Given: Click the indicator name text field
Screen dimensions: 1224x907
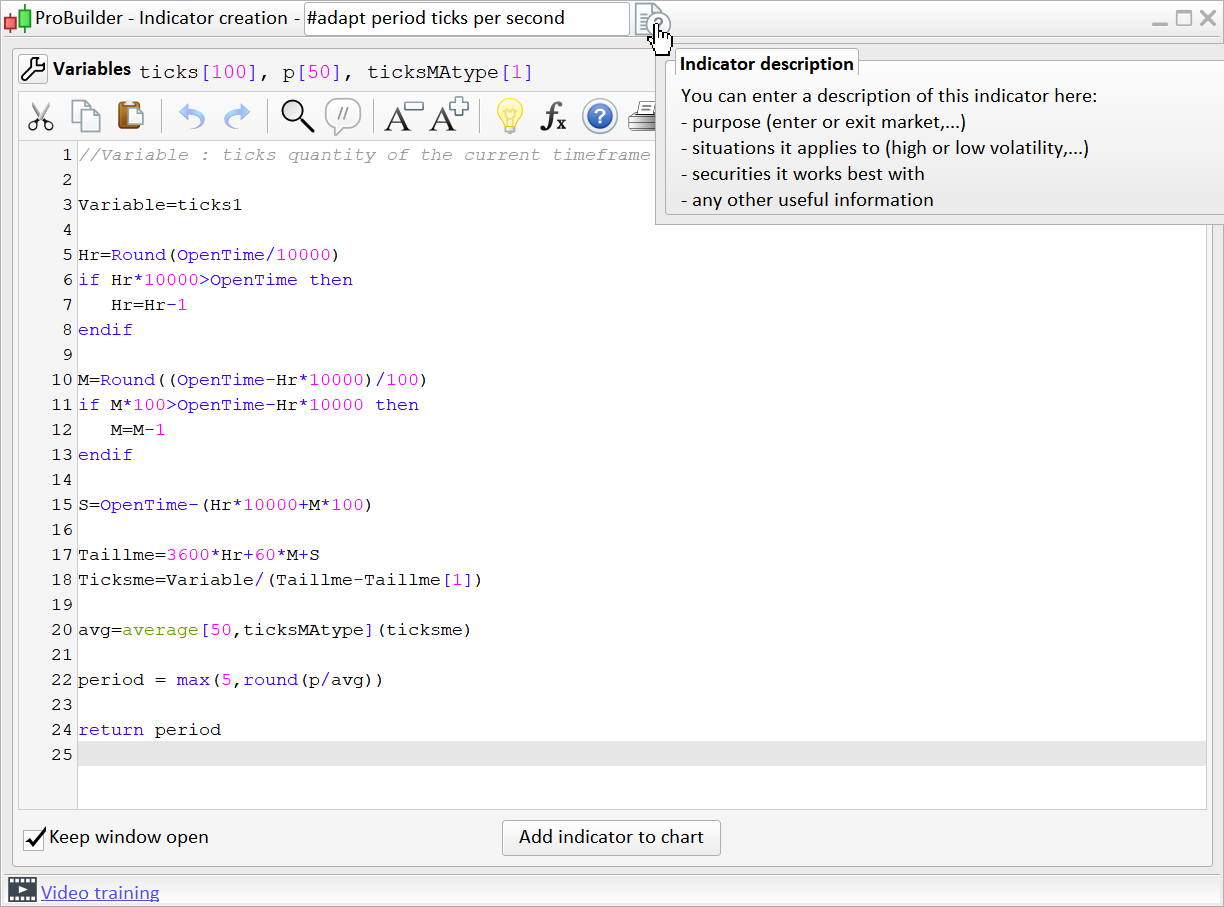Looking at the screenshot, I should pos(466,19).
